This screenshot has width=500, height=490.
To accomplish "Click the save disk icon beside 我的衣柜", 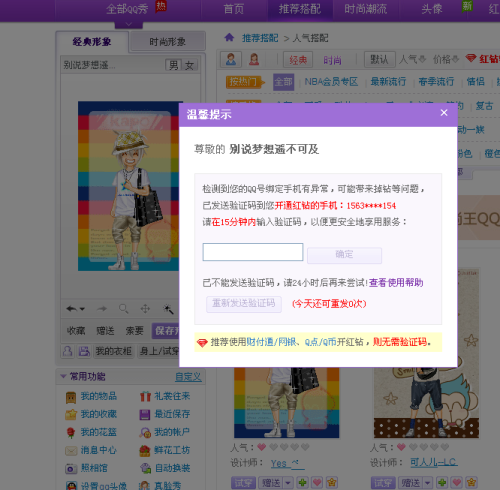I will (x=84, y=351).
